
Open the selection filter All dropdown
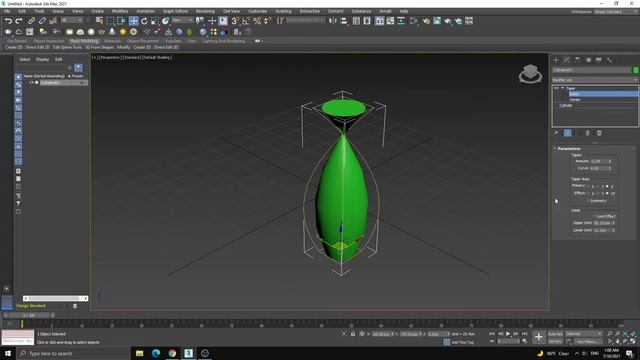72,20
